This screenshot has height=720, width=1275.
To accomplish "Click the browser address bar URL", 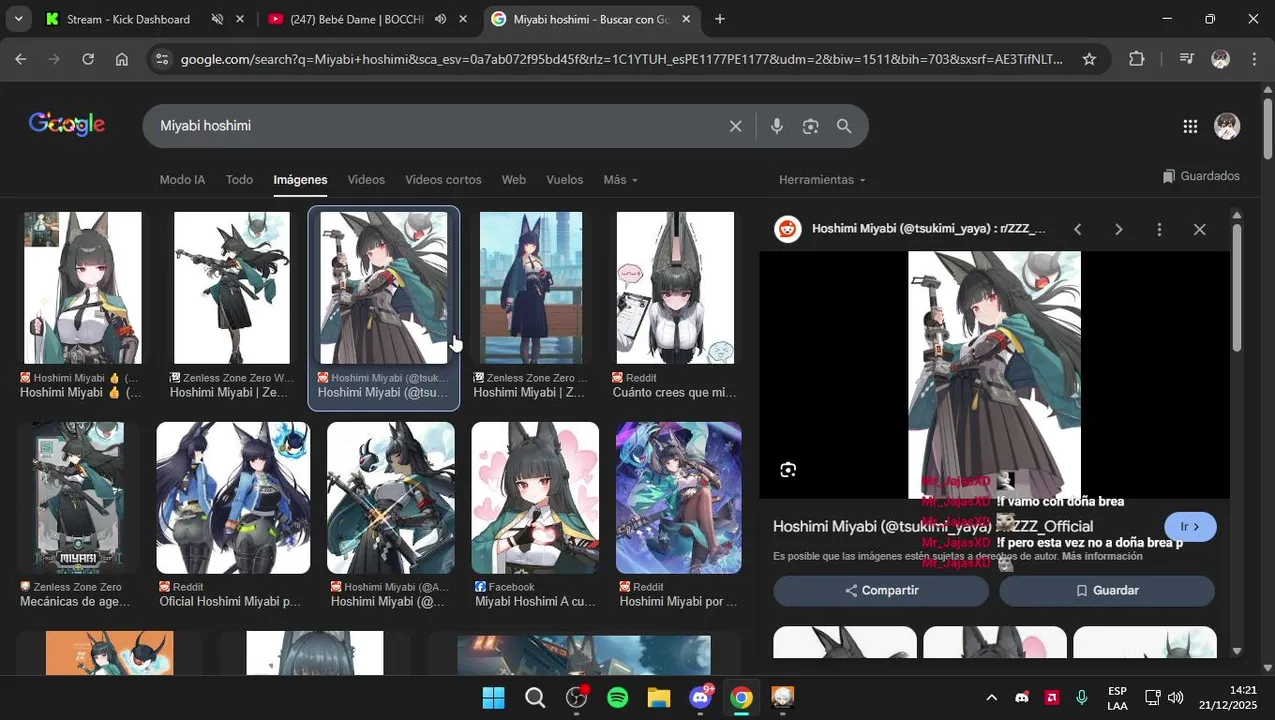I will (621, 59).
